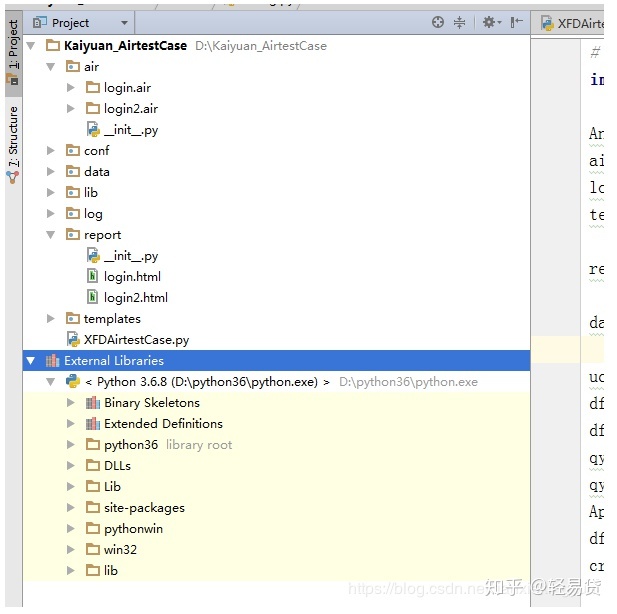Select the pythonwin library folder
The image size is (617, 614).
click(133, 529)
